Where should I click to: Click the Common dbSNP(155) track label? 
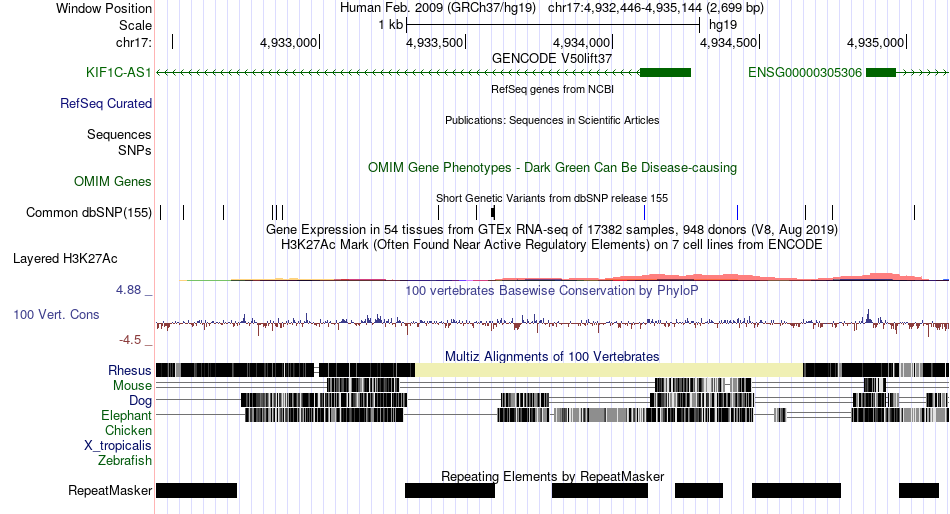pos(89,213)
